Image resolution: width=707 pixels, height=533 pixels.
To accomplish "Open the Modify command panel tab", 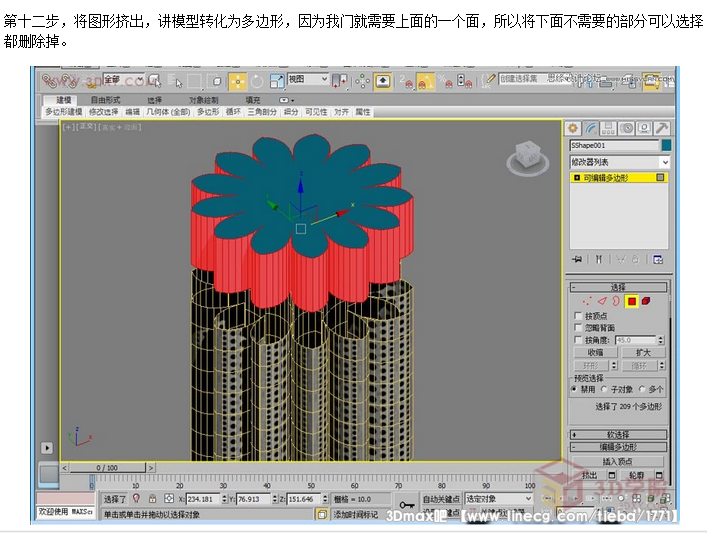I will pos(591,129).
